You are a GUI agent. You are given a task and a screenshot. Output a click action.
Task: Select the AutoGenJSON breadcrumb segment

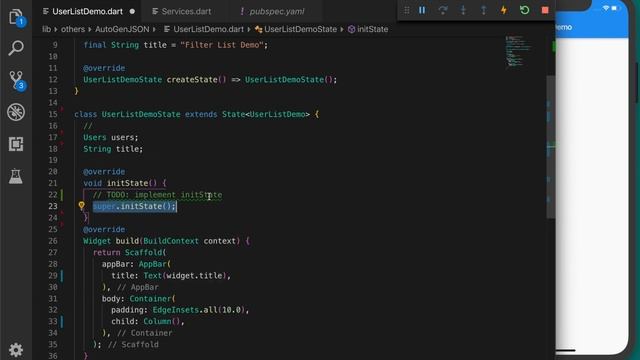coord(122,29)
